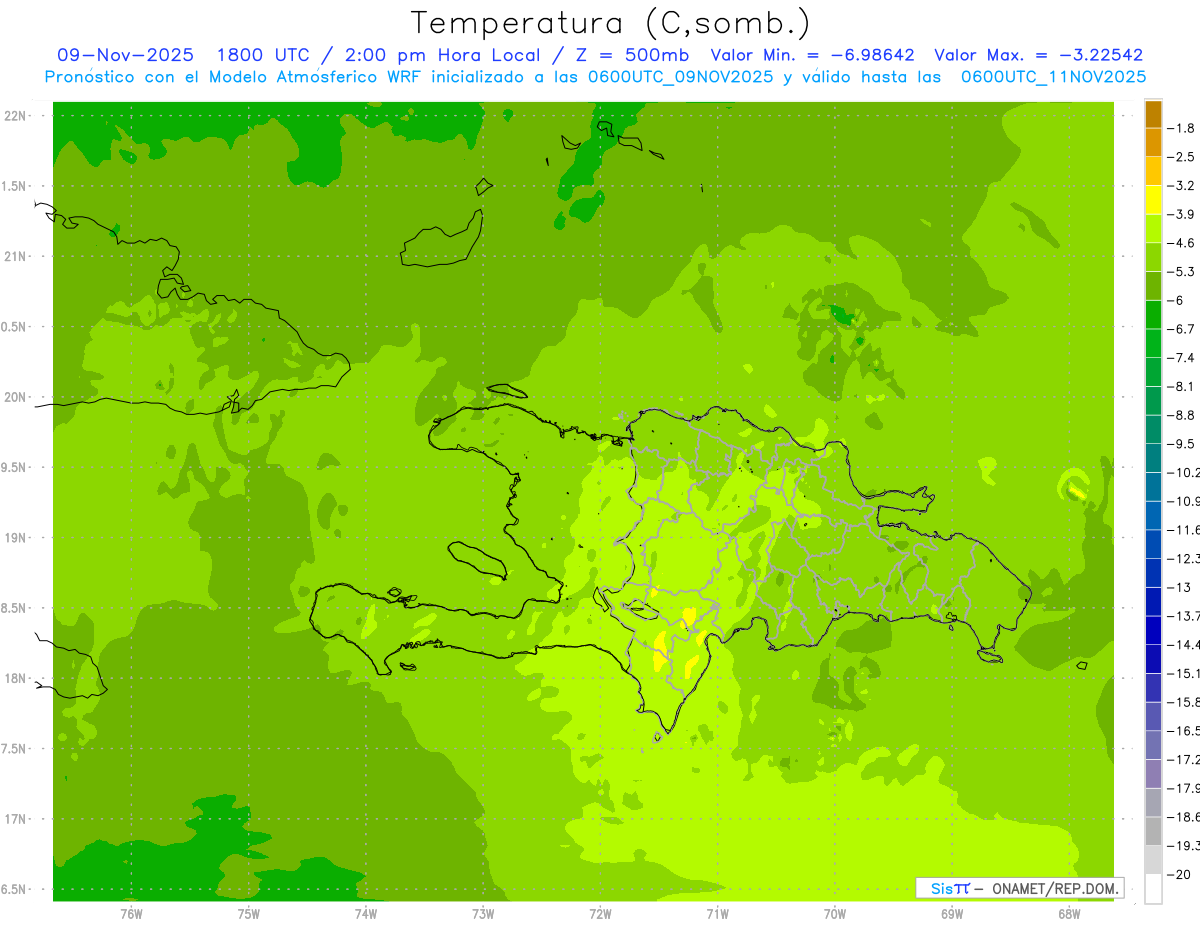Click the '17N' latitude label
Screen dimensions: 1200x927
click(x=15, y=819)
